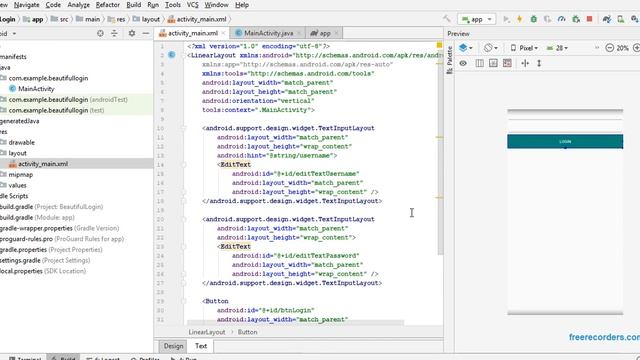Toggle the Preview view options eye icon
Screen dimensions: 640x360
pos(463,63)
